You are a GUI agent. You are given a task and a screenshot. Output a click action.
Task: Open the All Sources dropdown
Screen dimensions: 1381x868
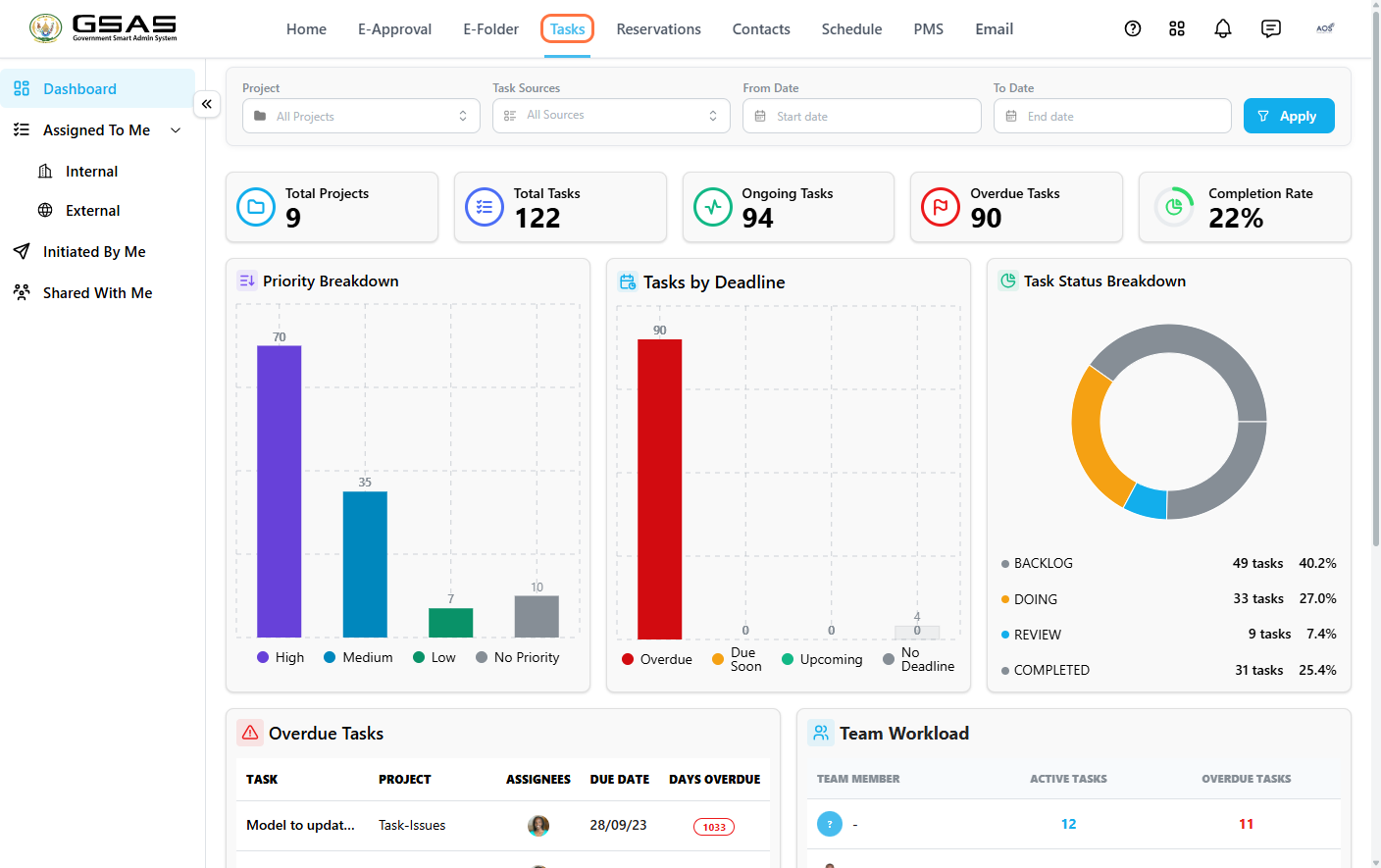611,116
